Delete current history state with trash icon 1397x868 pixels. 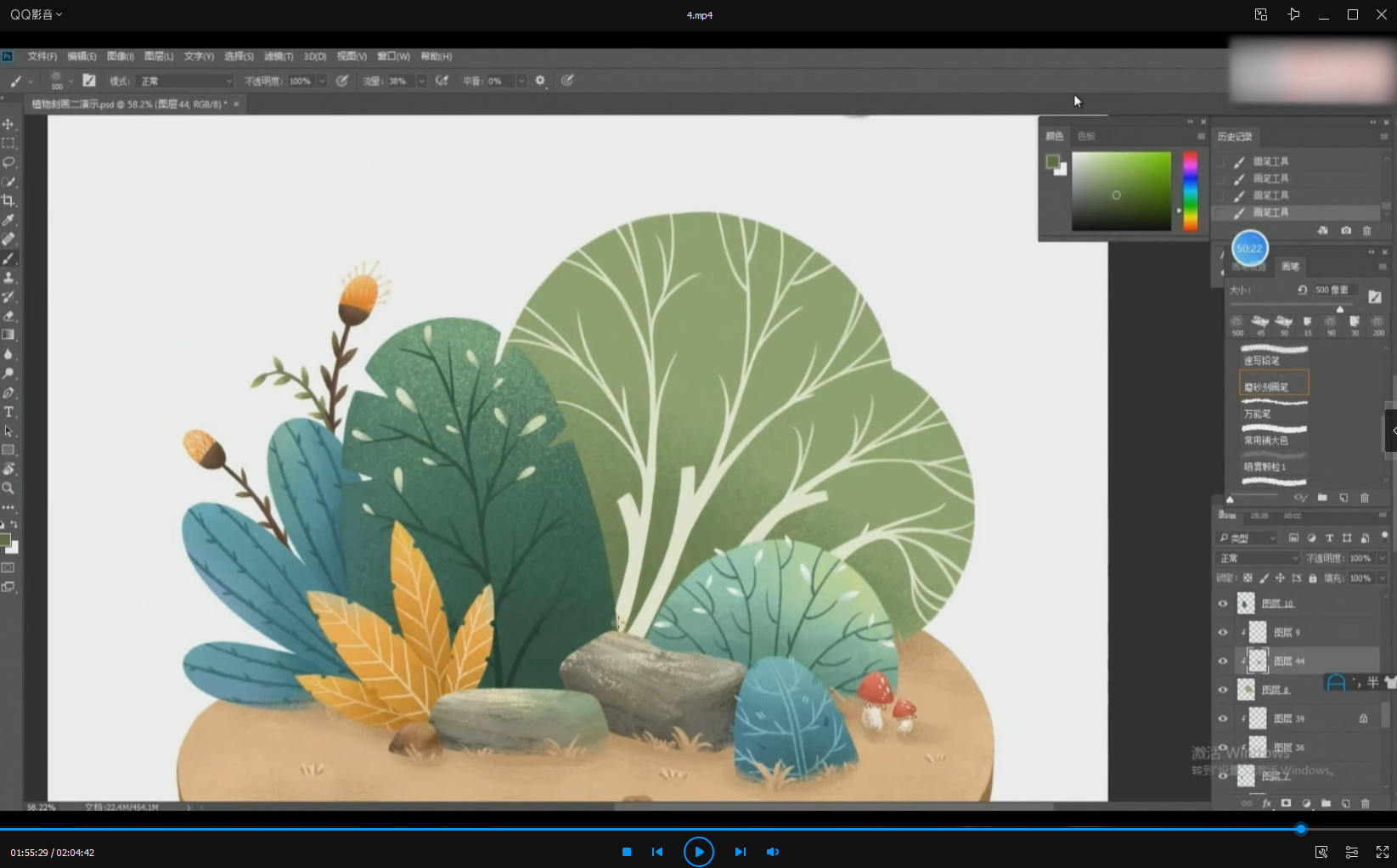click(x=1366, y=230)
